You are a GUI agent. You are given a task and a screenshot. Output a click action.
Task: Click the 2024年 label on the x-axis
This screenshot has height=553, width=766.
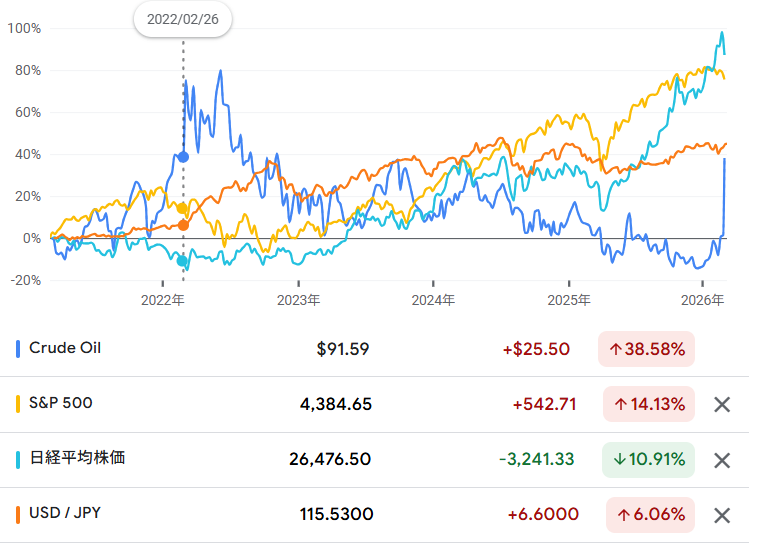coord(434,299)
